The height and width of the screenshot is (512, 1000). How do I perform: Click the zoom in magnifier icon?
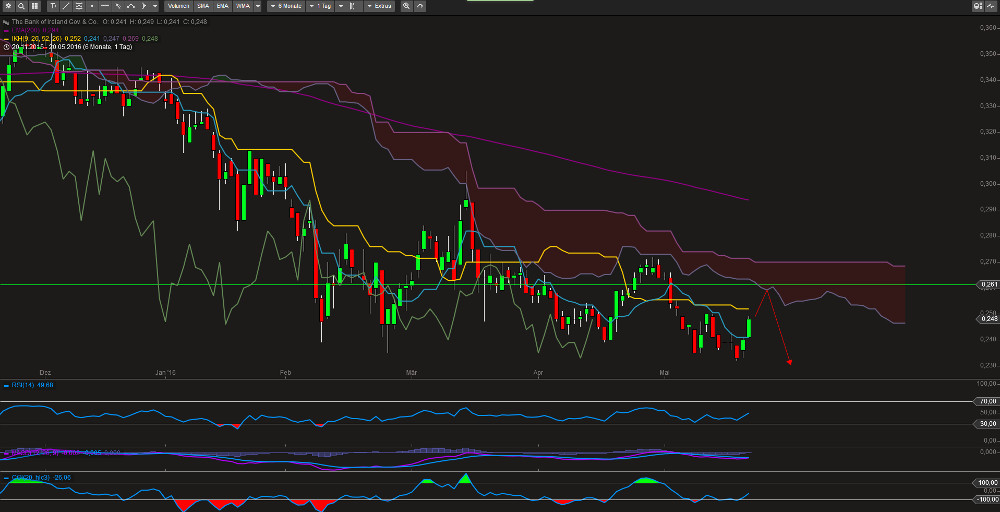406,6
